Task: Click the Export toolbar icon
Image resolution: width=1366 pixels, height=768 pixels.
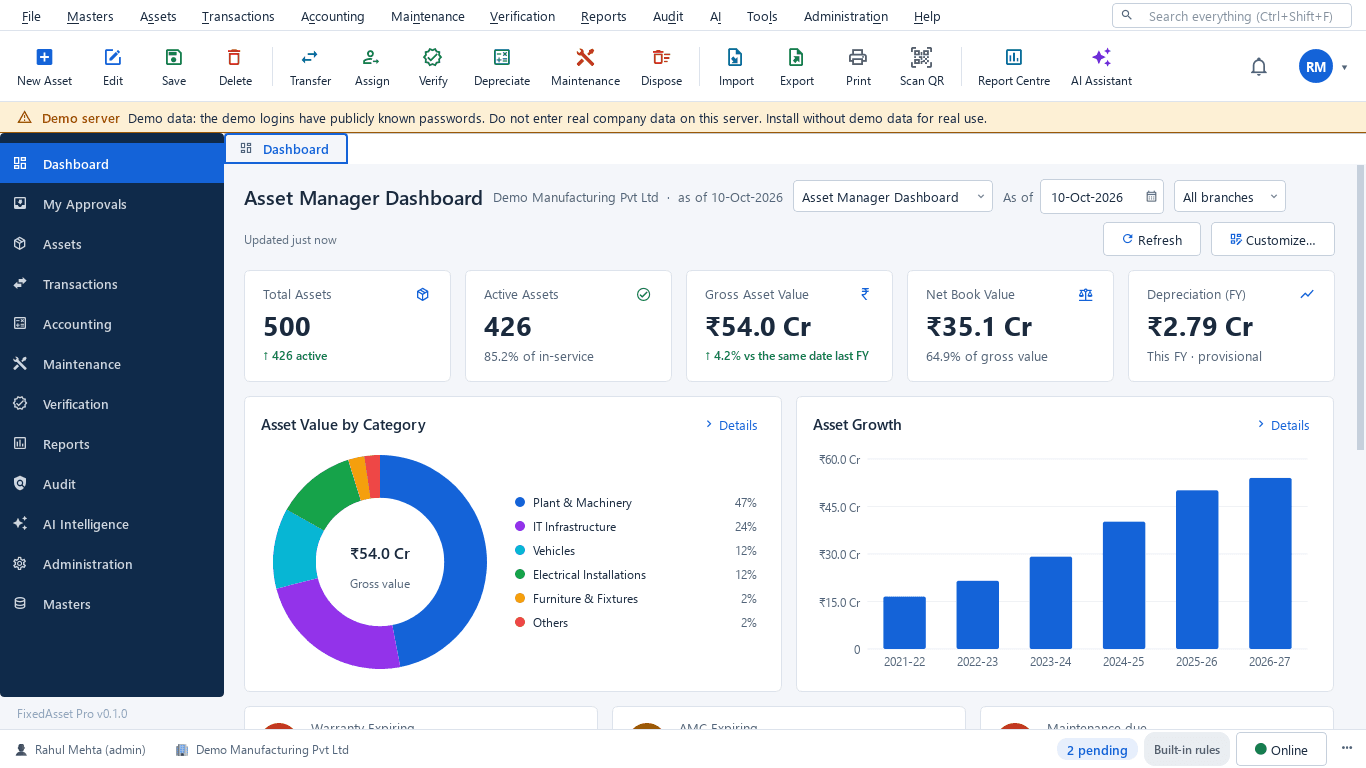Action: (x=796, y=57)
